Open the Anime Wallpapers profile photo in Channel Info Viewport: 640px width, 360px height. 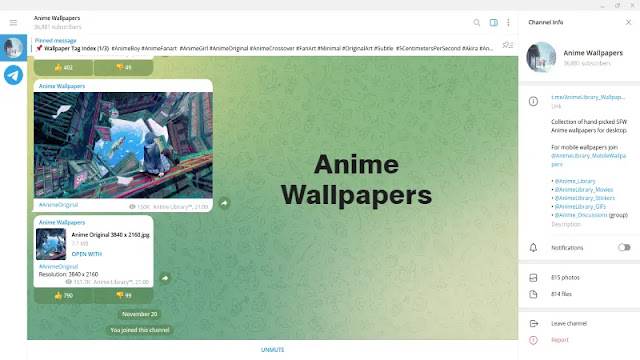pos(541,57)
